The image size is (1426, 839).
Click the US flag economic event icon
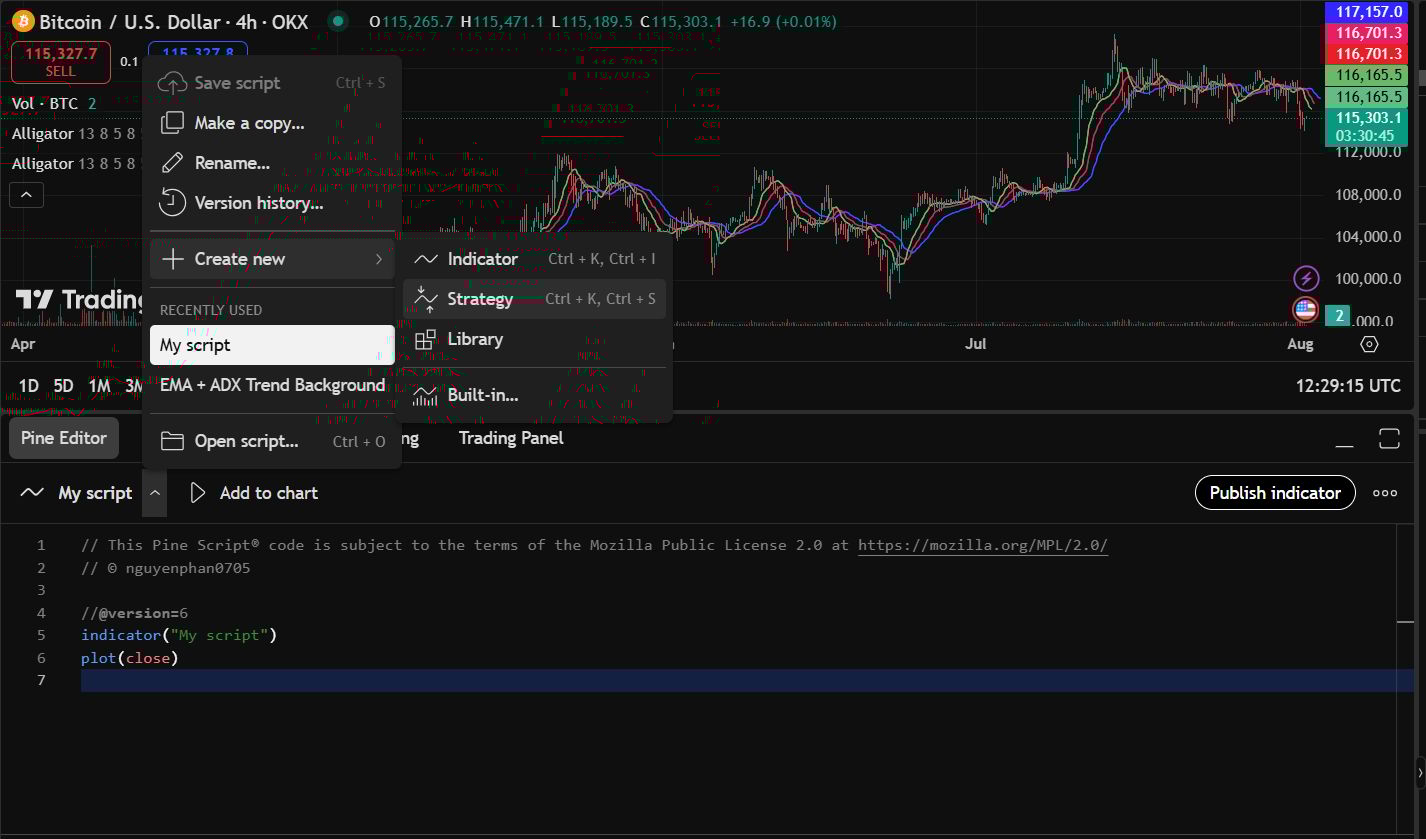1305,310
